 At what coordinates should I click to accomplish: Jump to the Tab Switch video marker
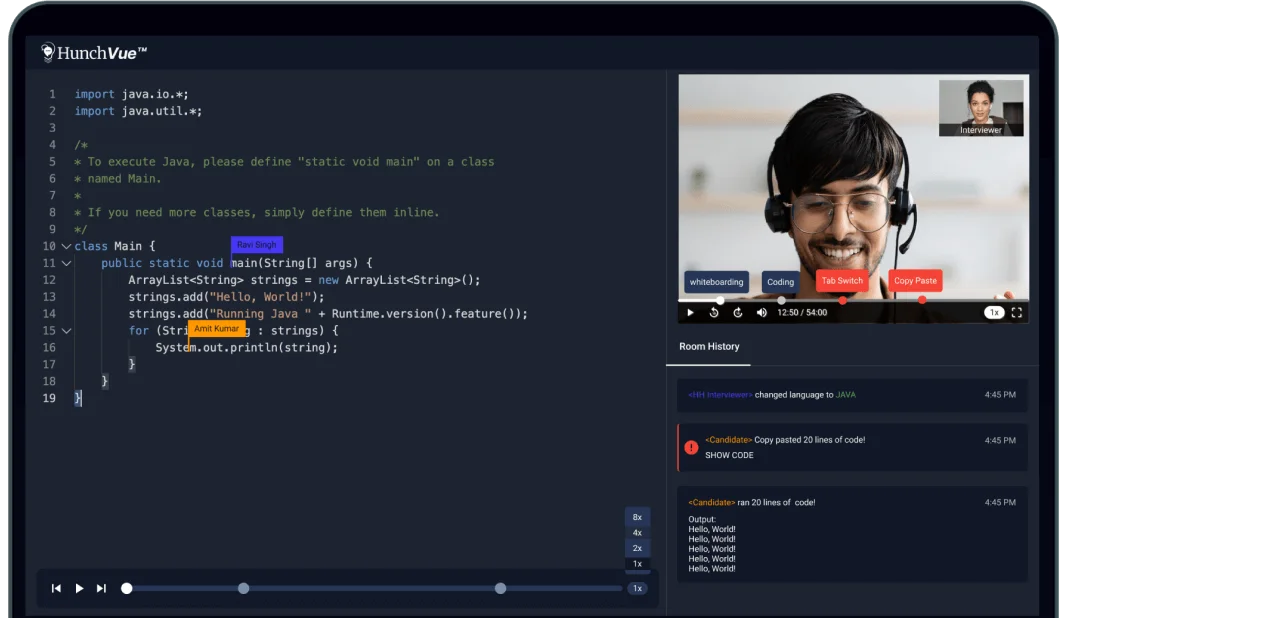point(842,281)
